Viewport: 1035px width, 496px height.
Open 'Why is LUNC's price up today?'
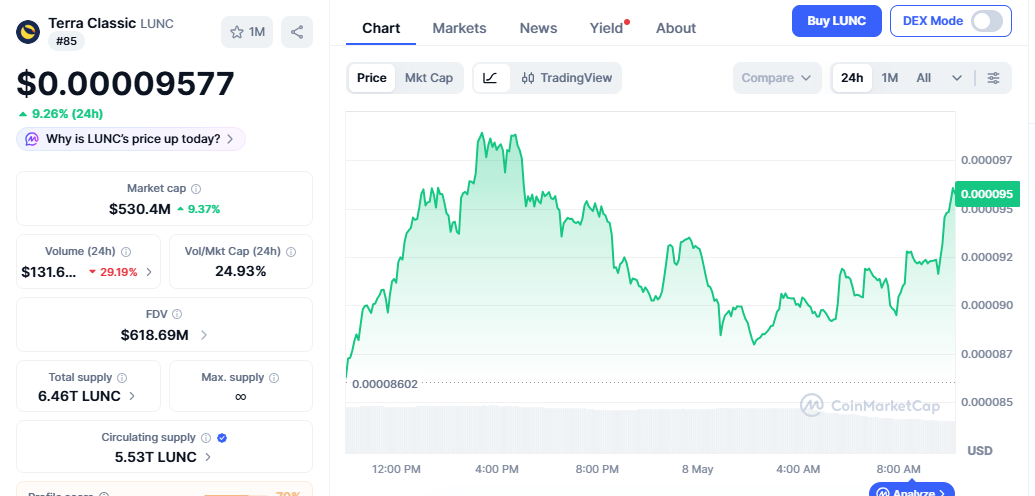tap(131, 139)
